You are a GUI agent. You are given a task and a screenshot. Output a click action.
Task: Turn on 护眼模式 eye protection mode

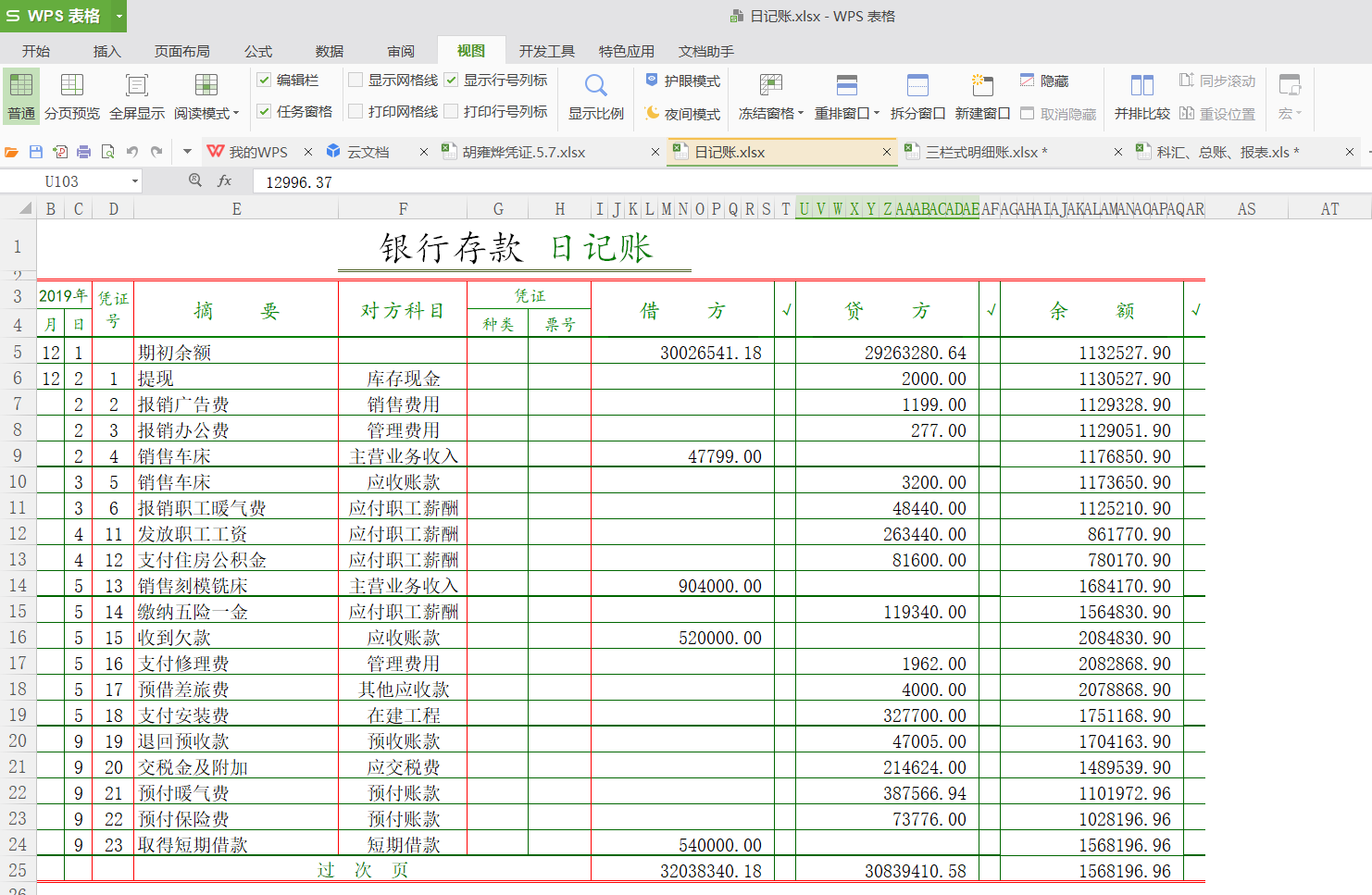click(683, 81)
